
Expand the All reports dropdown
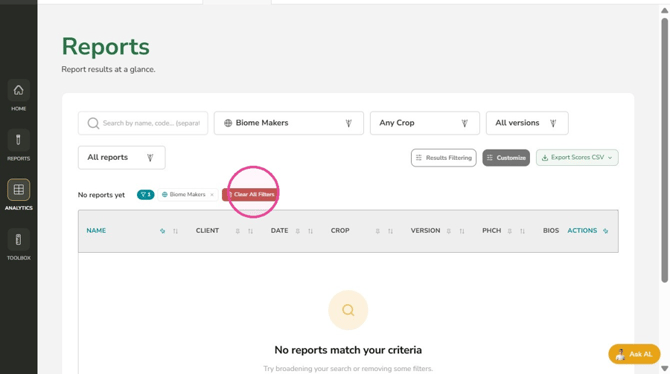pos(121,157)
